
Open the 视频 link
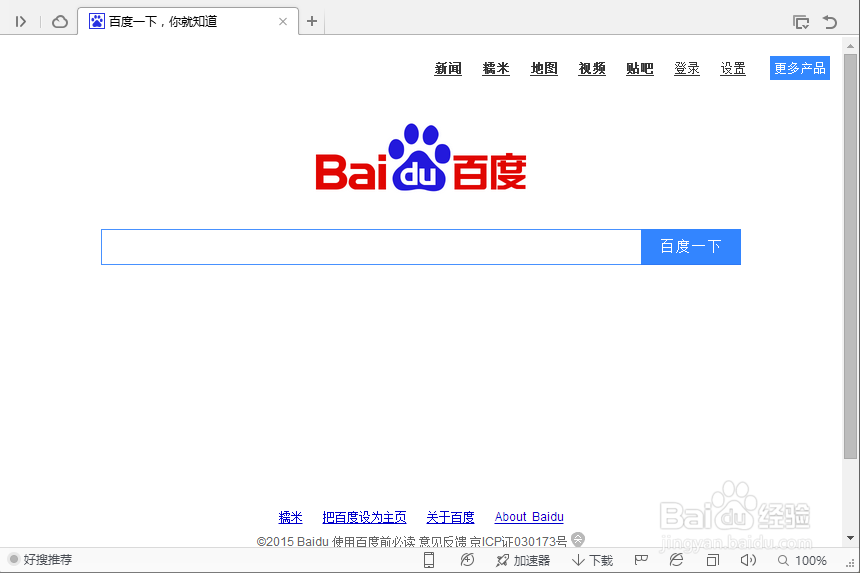click(592, 69)
